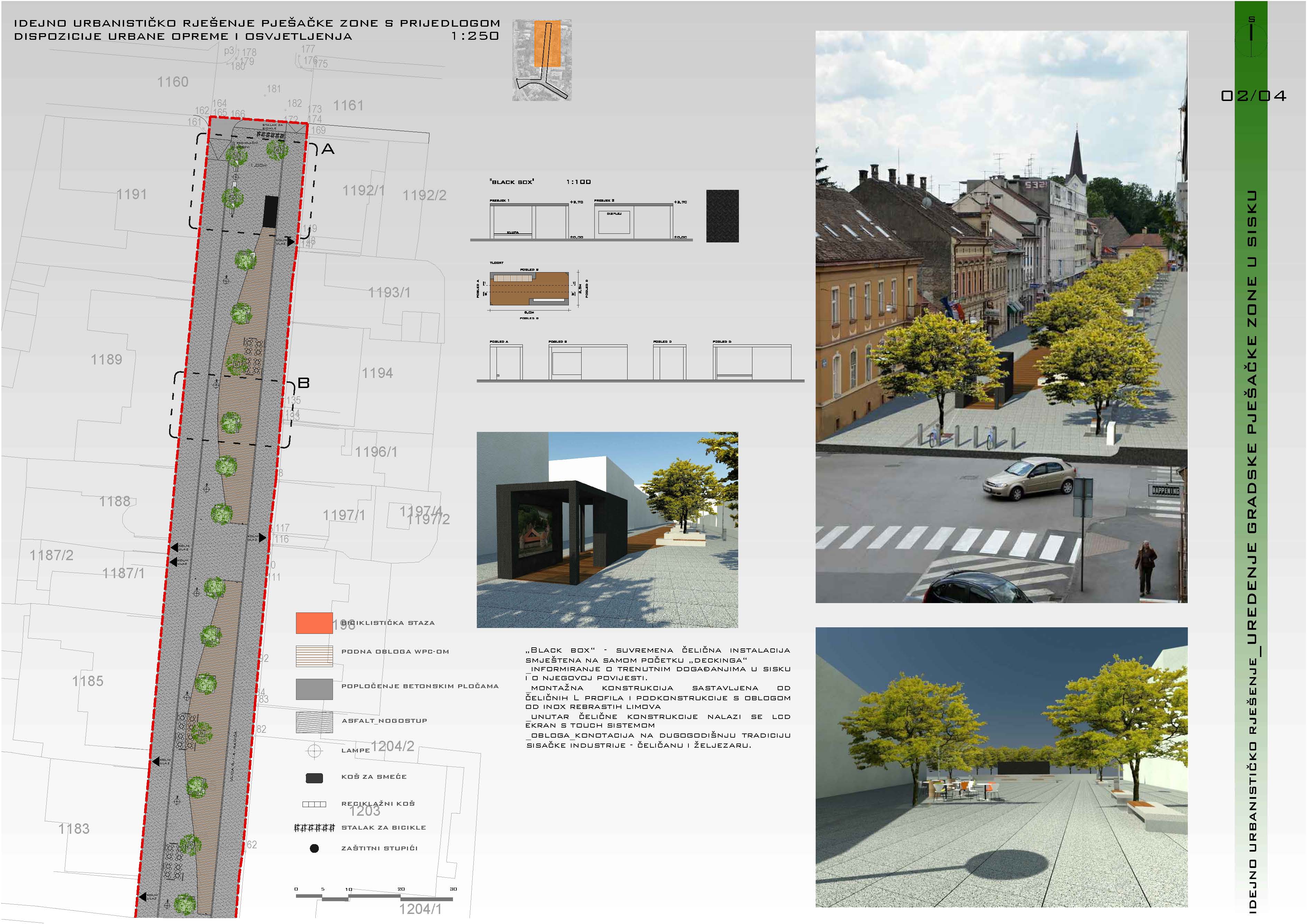Click the recycling bin legend symbol

(314, 804)
